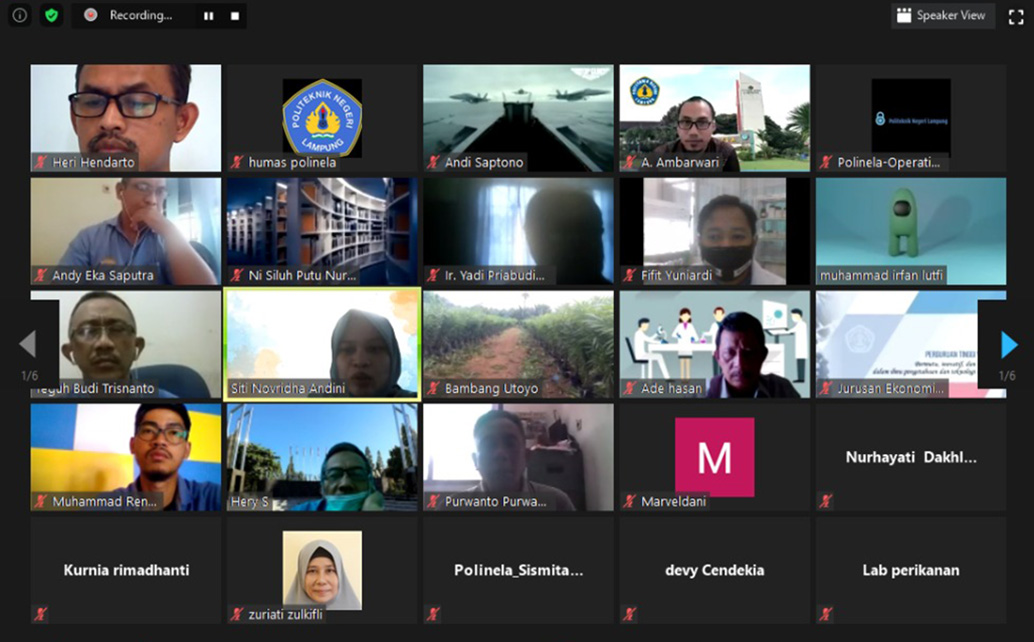Select the devy Cendekia participant tile
The width and height of the screenshot is (1034, 642).
(714, 570)
